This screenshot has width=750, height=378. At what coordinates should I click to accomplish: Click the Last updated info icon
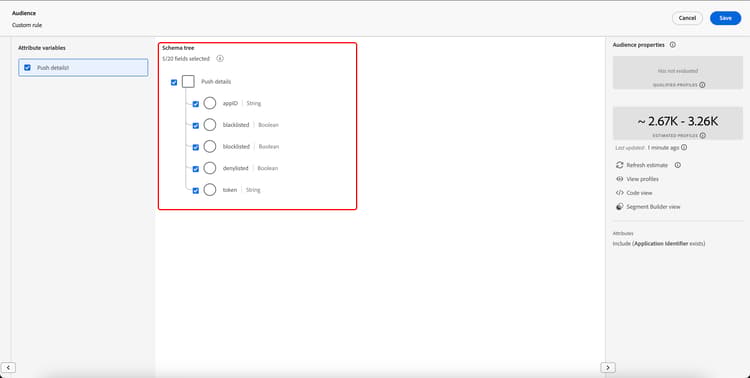click(684, 147)
